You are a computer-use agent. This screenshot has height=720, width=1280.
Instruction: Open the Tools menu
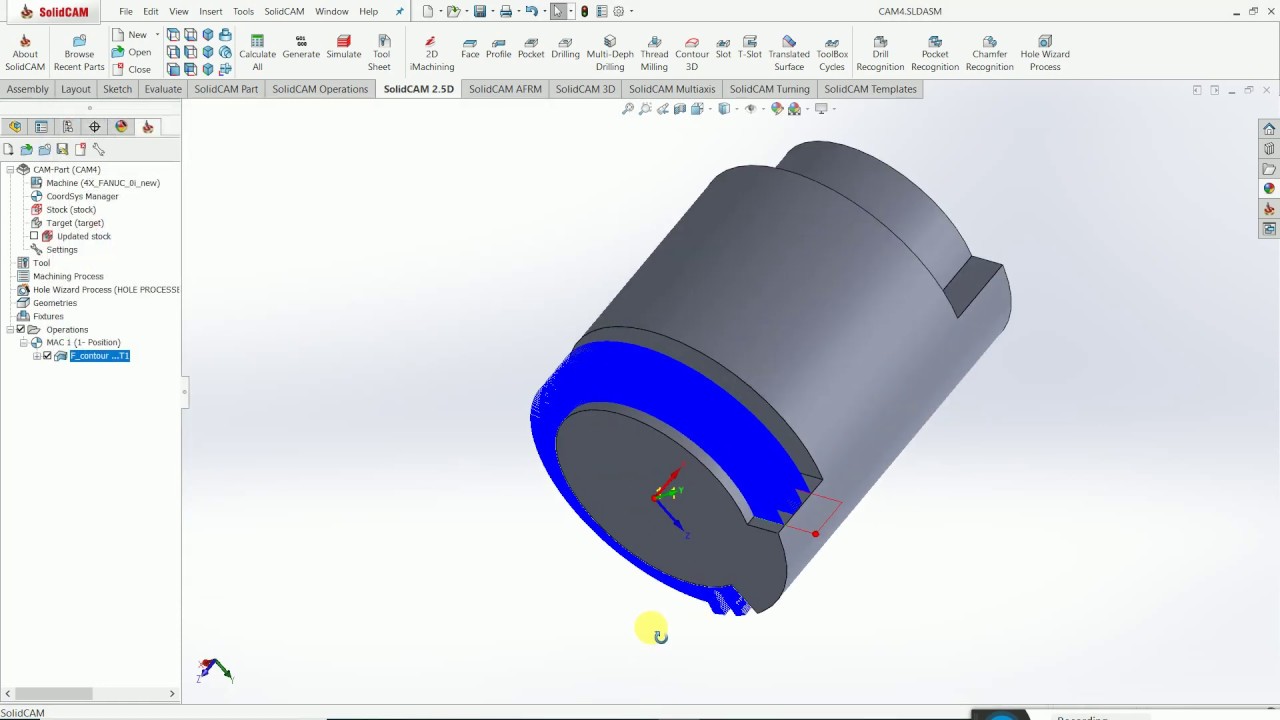[243, 12]
